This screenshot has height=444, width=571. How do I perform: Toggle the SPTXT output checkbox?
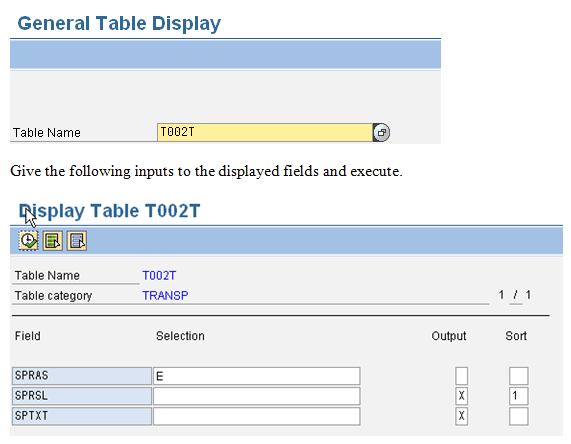[461, 416]
